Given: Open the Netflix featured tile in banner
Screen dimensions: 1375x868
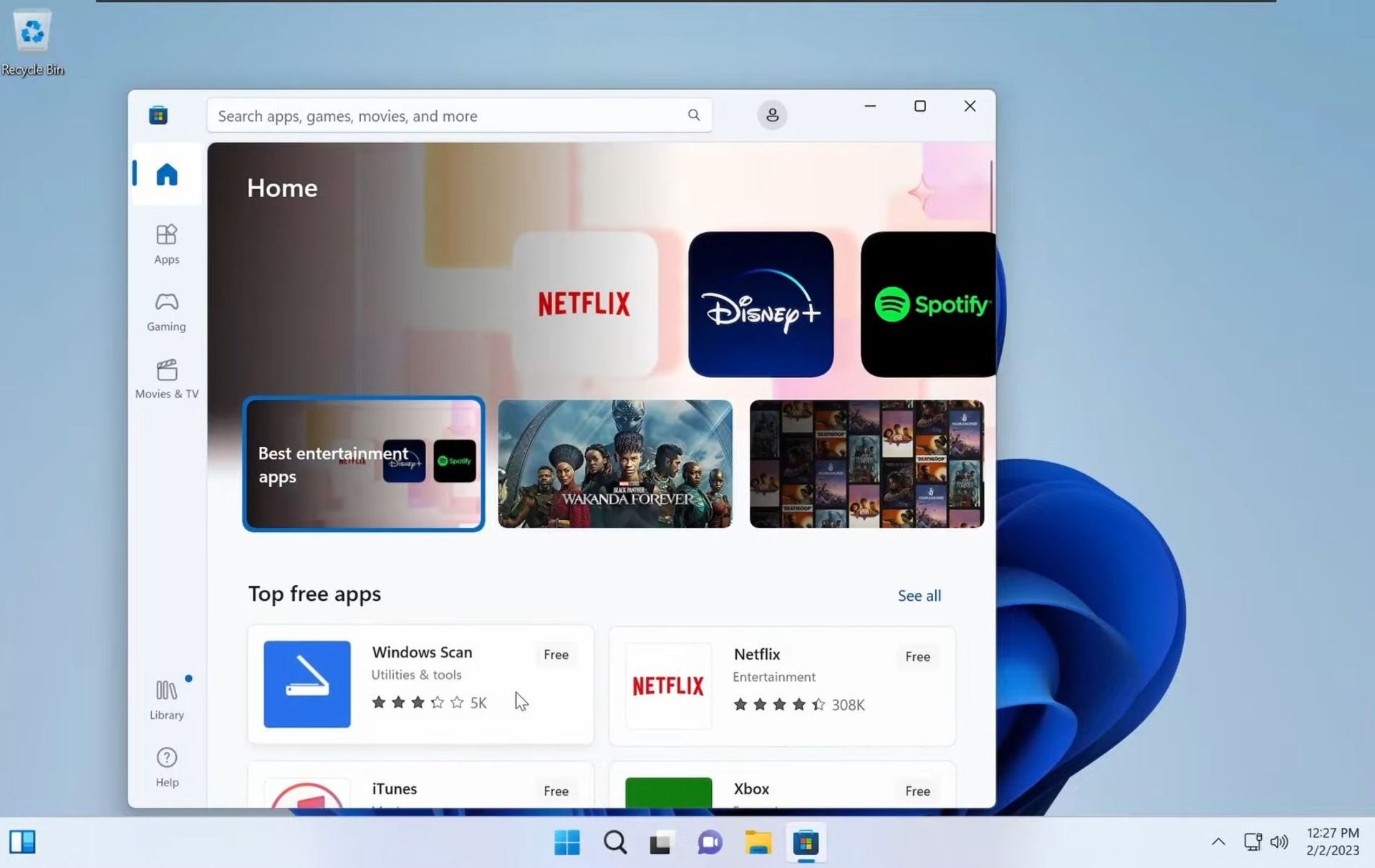Looking at the screenshot, I should 584,304.
